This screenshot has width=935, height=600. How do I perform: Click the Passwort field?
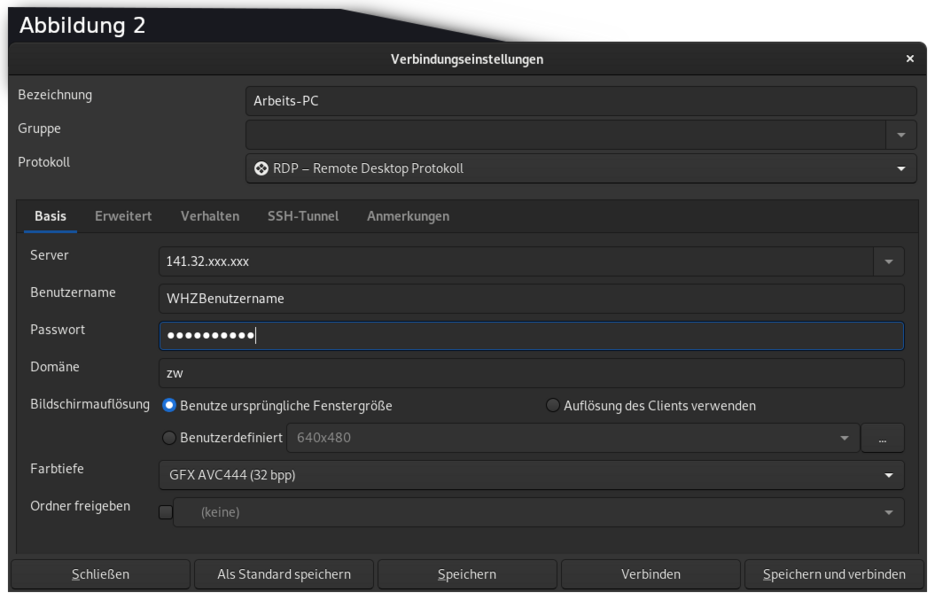(x=531, y=336)
